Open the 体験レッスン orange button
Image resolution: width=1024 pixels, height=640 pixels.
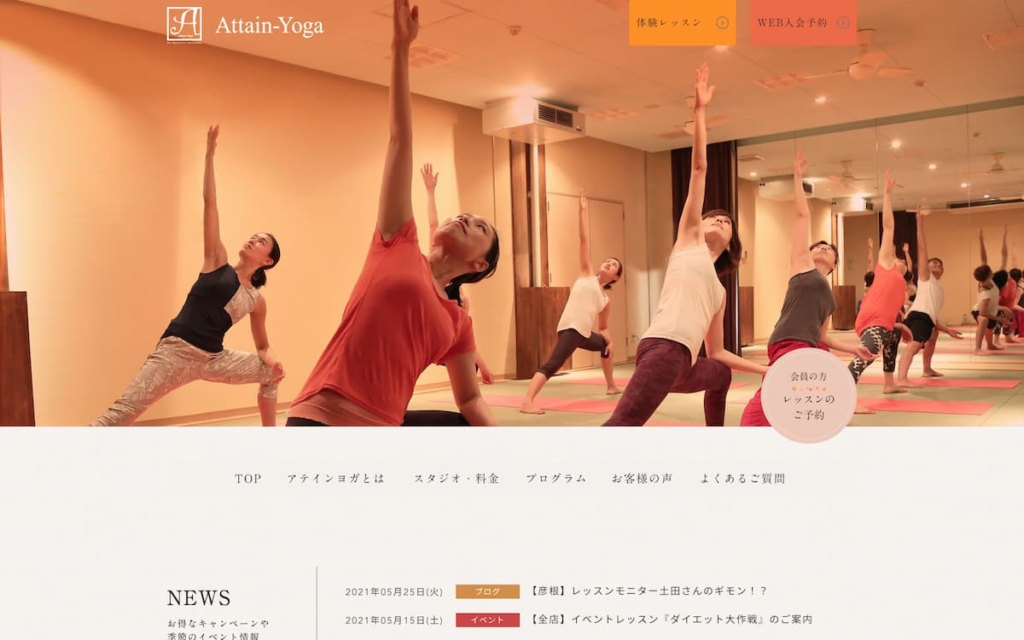682,23
